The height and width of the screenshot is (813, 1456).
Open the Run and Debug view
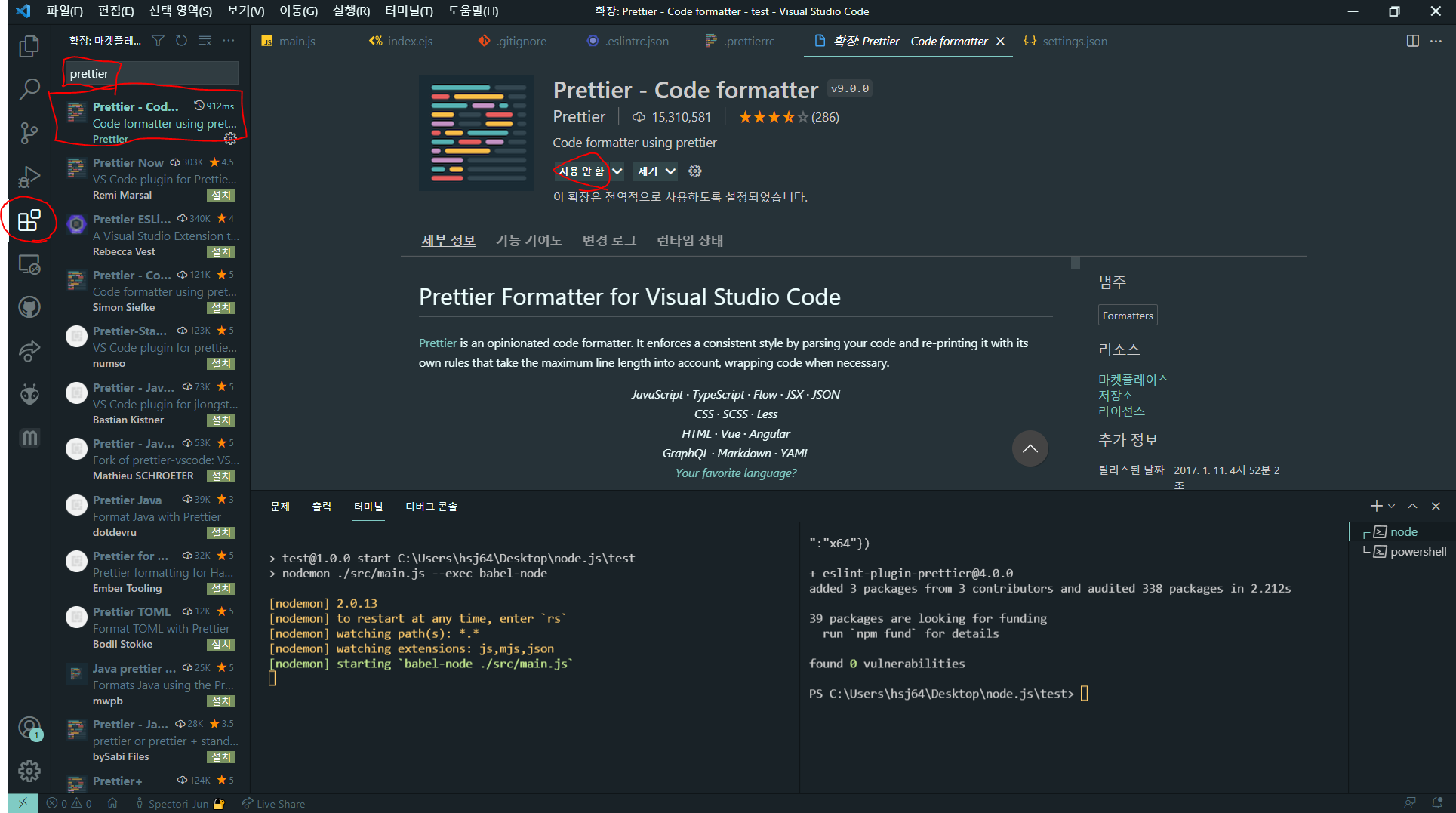click(29, 177)
